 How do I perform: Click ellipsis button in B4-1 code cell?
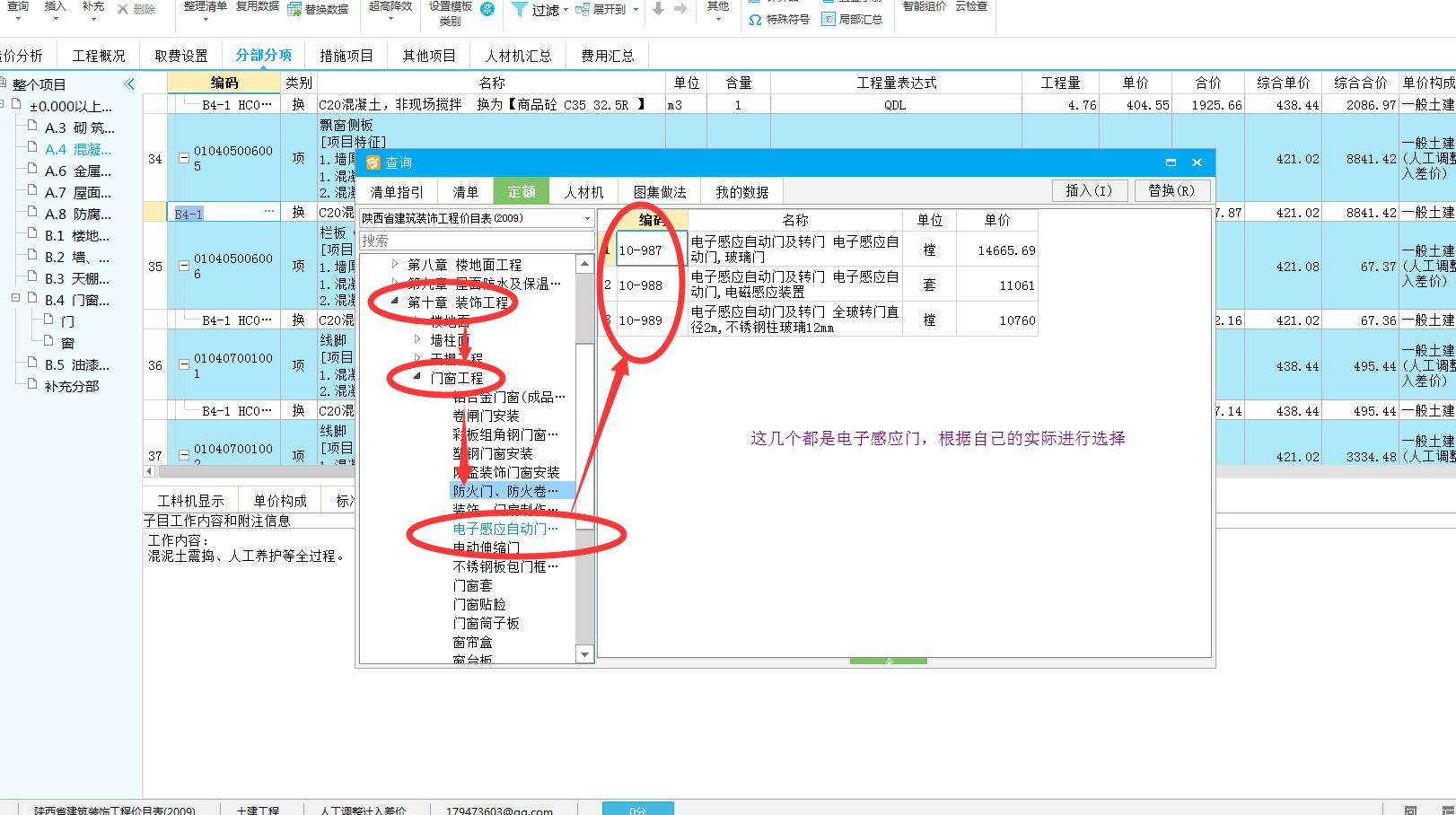[x=268, y=212]
